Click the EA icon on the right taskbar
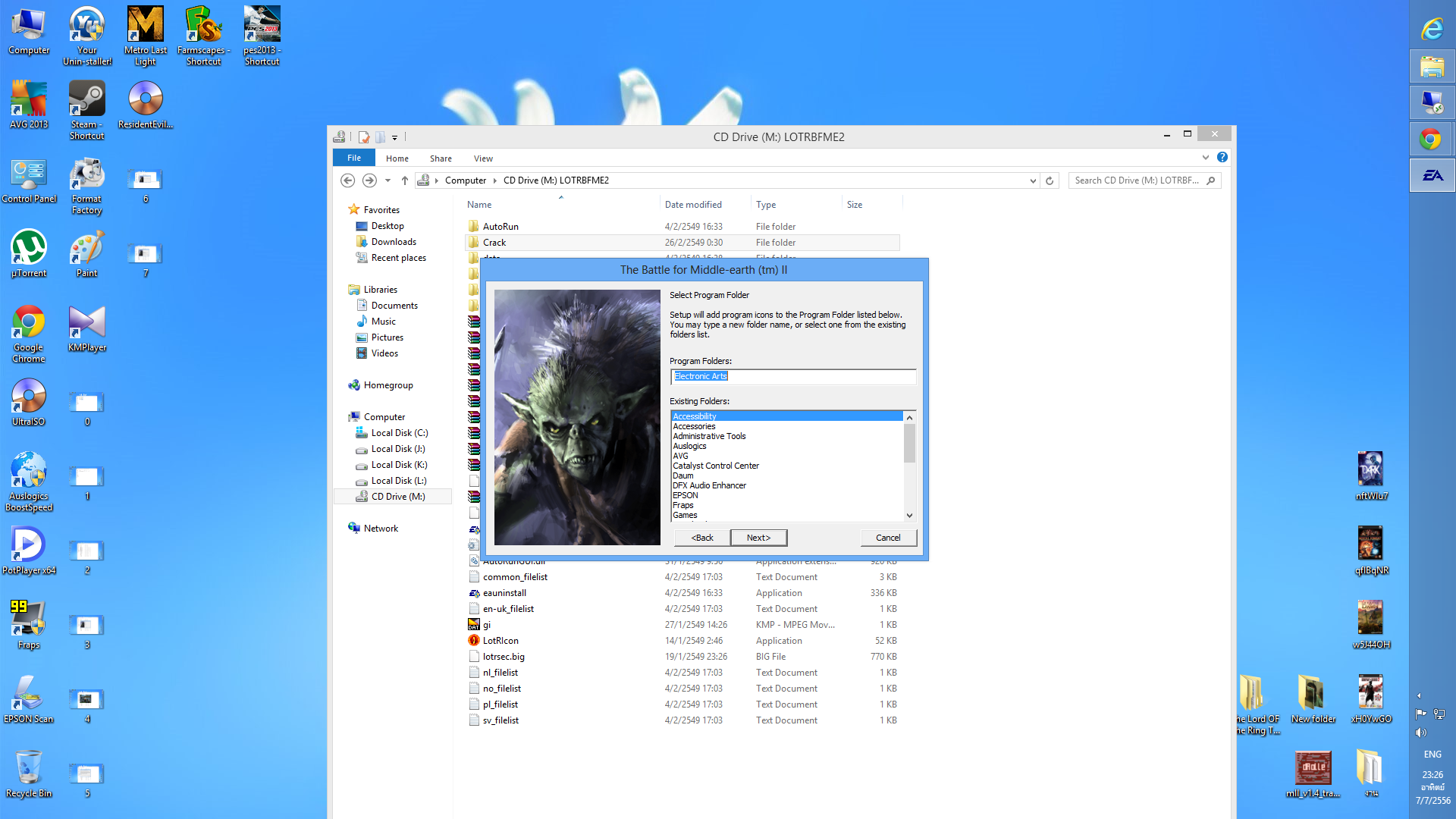 [x=1432, y=176]
